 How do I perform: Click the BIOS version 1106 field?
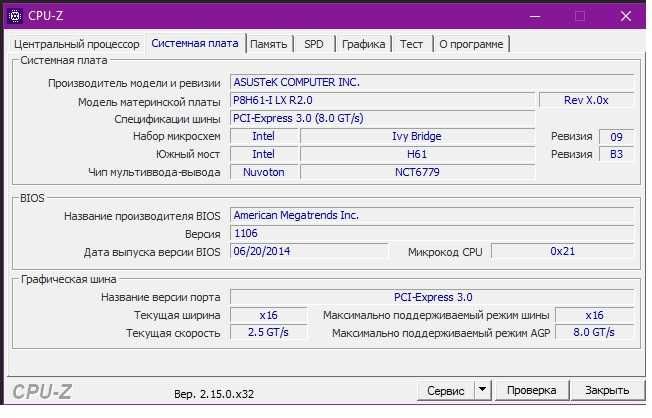point(432,233)
